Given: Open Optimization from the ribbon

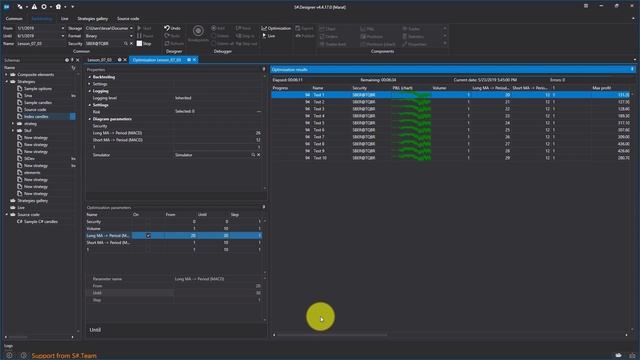Looking at the screenshot, I should (x=276, y=28).
